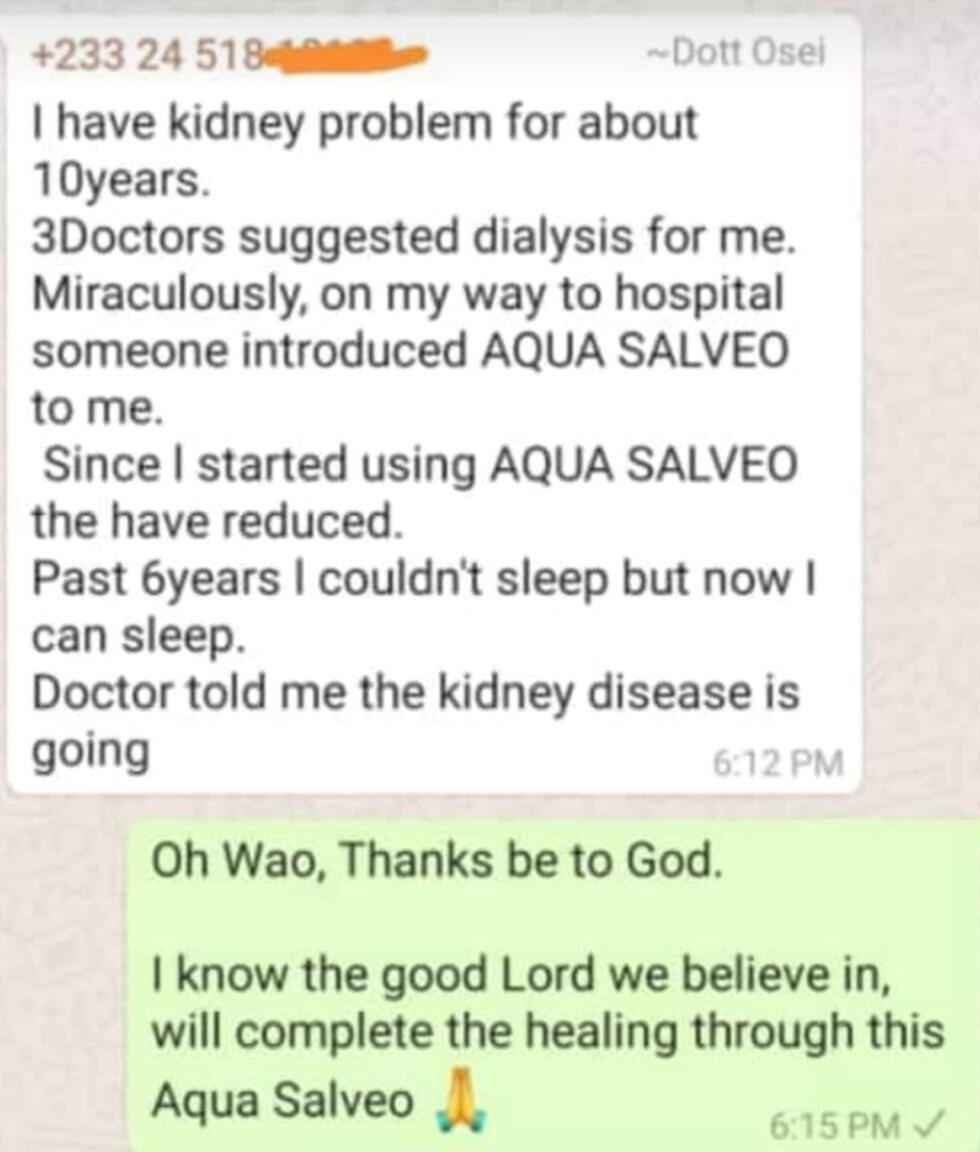Click "will complete the healing through this" line

pos(547,1032)
